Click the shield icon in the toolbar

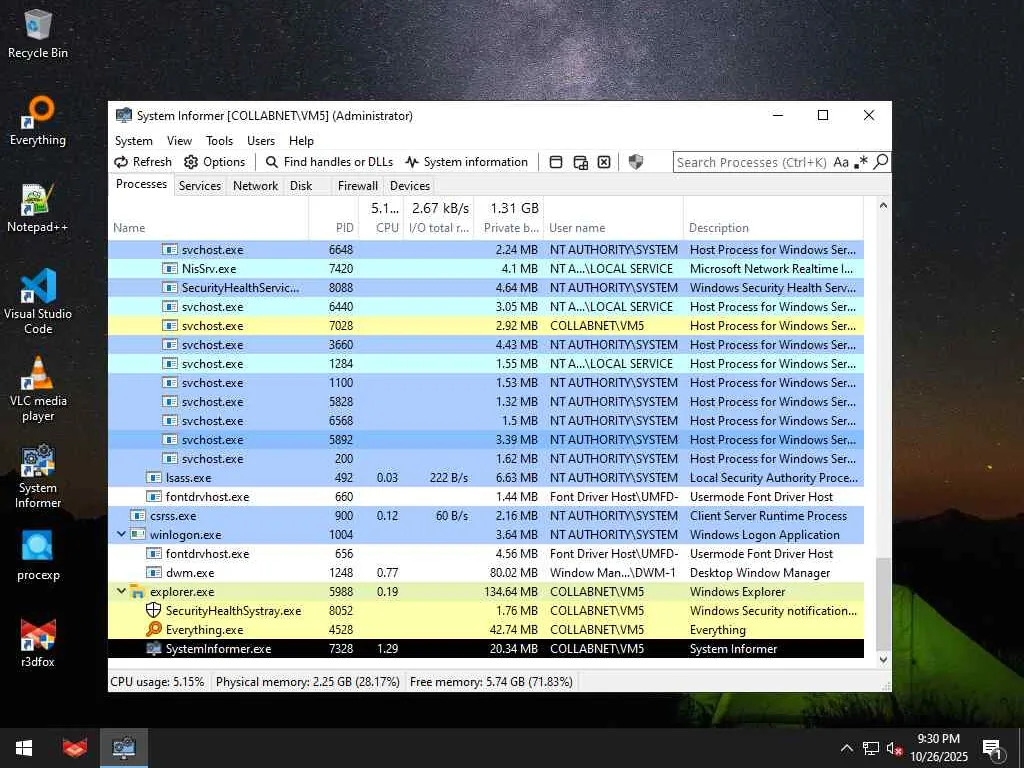point(635,162)
